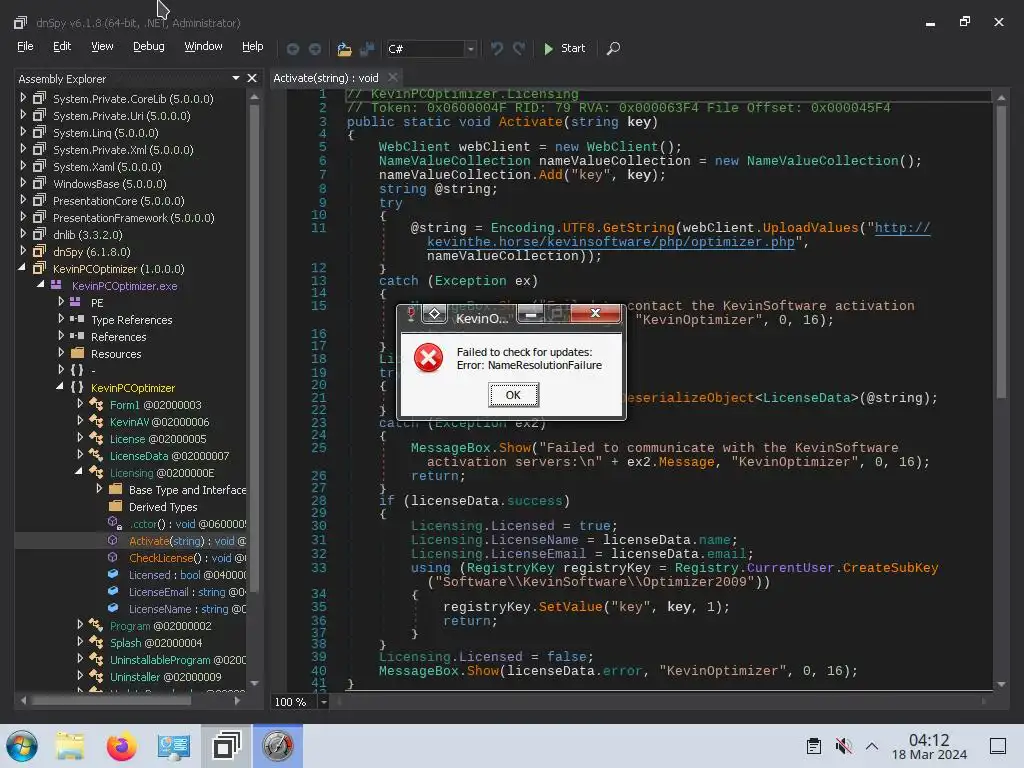The width and height of the screenshot is (1024, 768).
Task: Select the Splash class in tree
Action: [x=155, y=643]
